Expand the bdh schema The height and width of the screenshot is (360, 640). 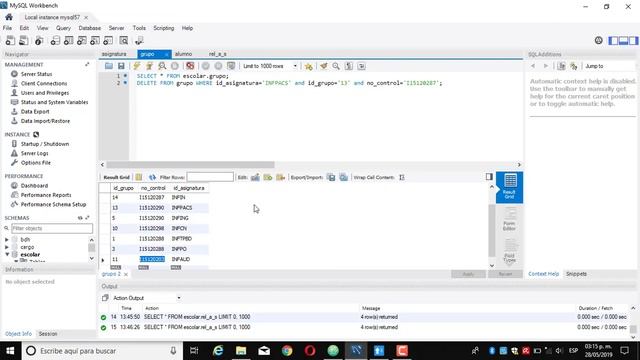tap(7, 240)
